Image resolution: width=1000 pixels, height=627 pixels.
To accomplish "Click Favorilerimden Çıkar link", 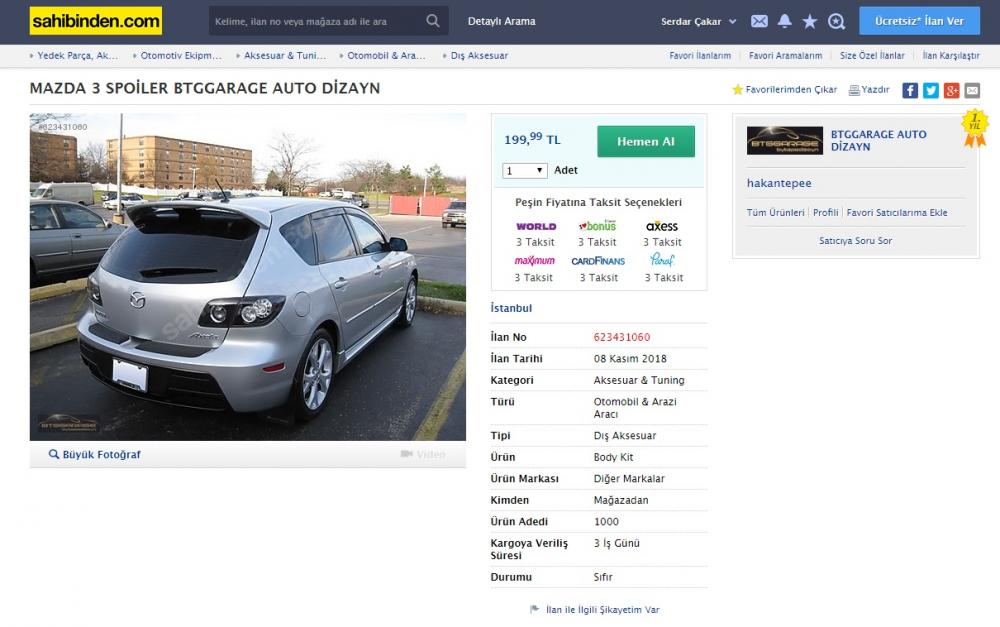I will point(791,89).
